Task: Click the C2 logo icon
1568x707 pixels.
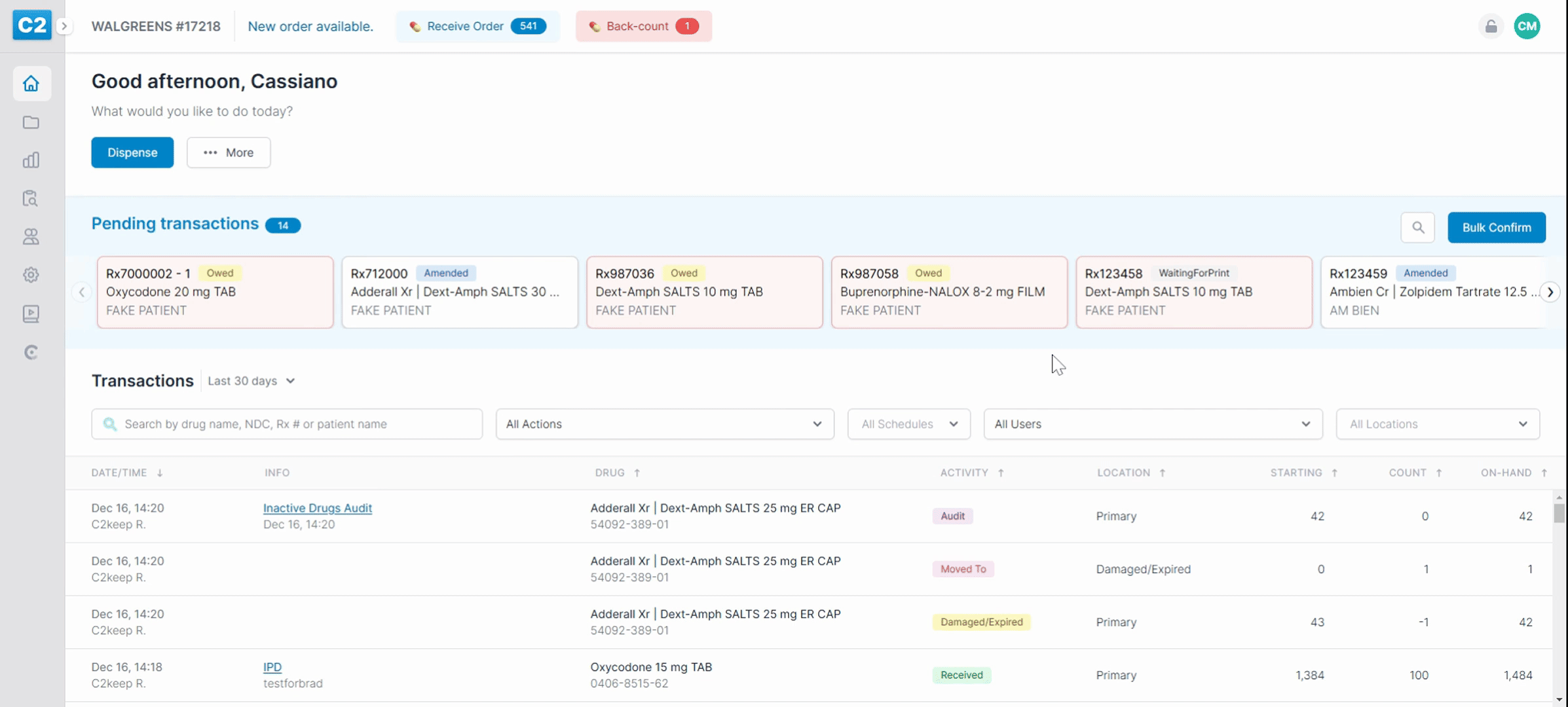Action: point(32,26)
